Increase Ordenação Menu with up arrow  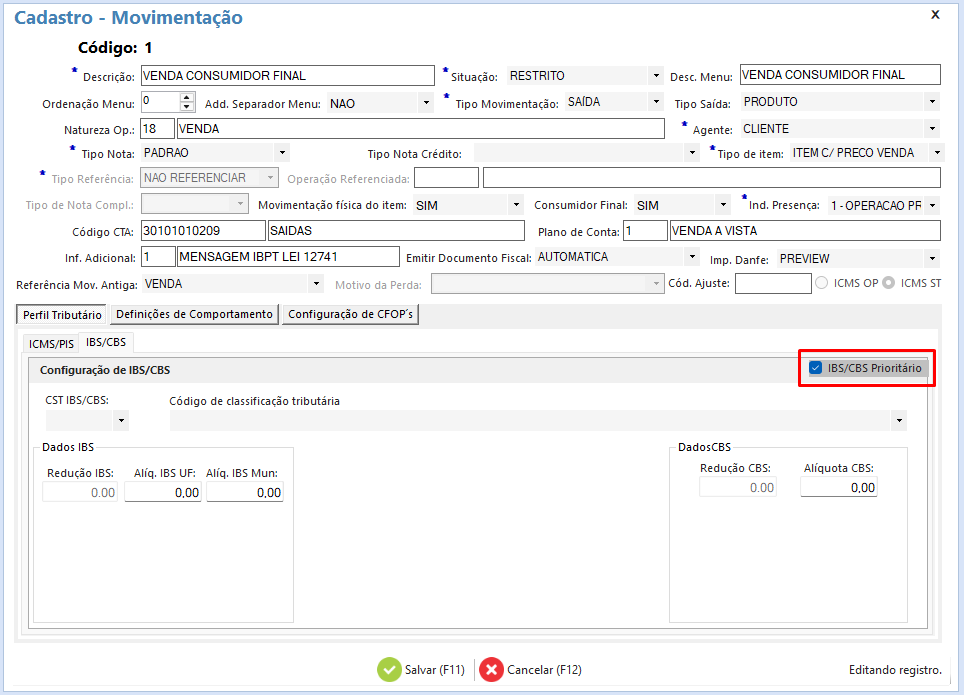[187, 97]
